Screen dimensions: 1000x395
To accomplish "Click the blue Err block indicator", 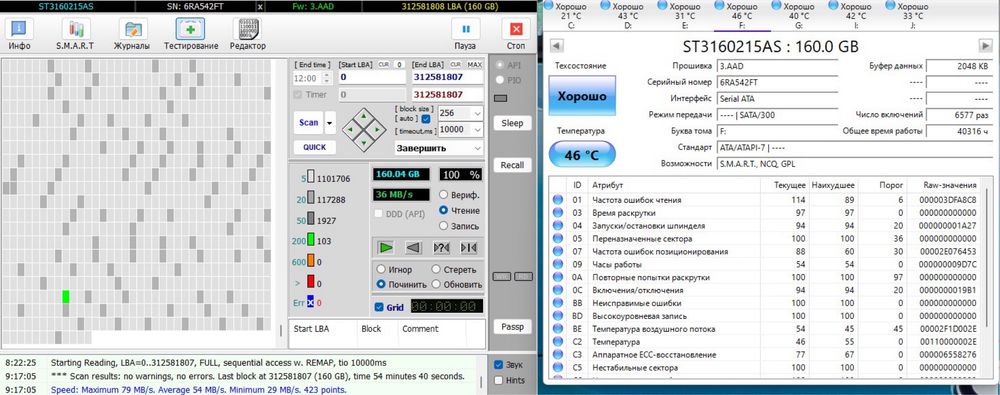I will [311, 302].
